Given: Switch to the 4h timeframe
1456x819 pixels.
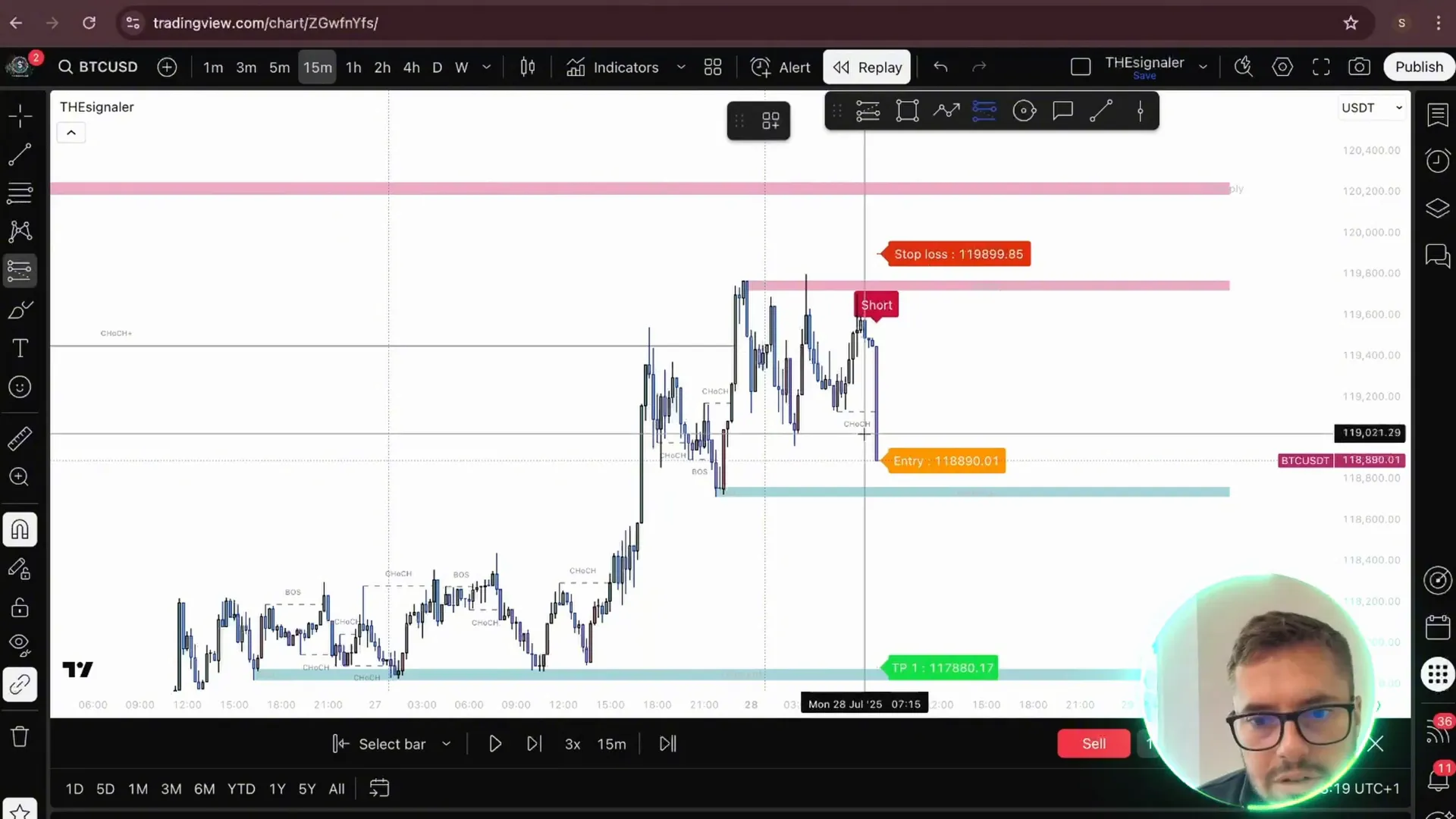Looking at the screenshot, I should 411,67.
